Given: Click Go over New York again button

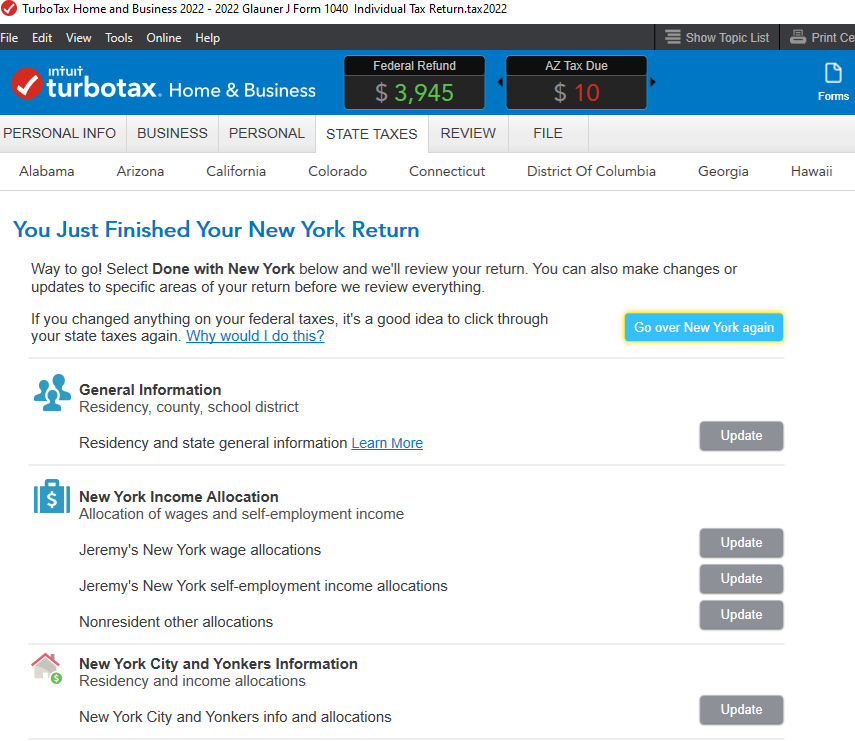Looking at the screenshot, I should point(704,327).
